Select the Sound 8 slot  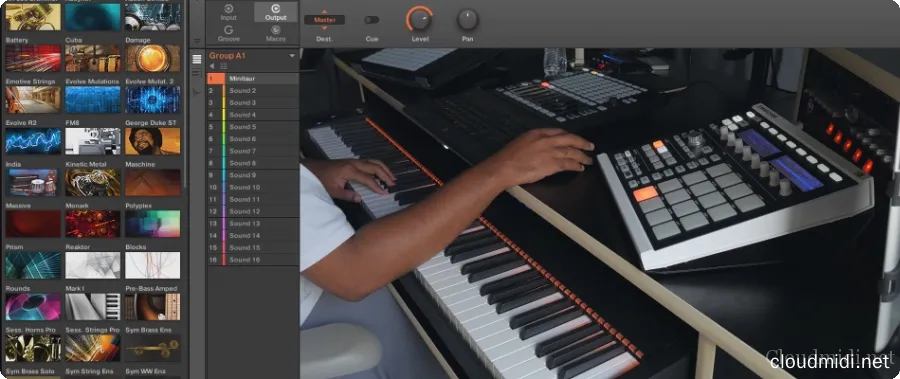click(253, 163)
